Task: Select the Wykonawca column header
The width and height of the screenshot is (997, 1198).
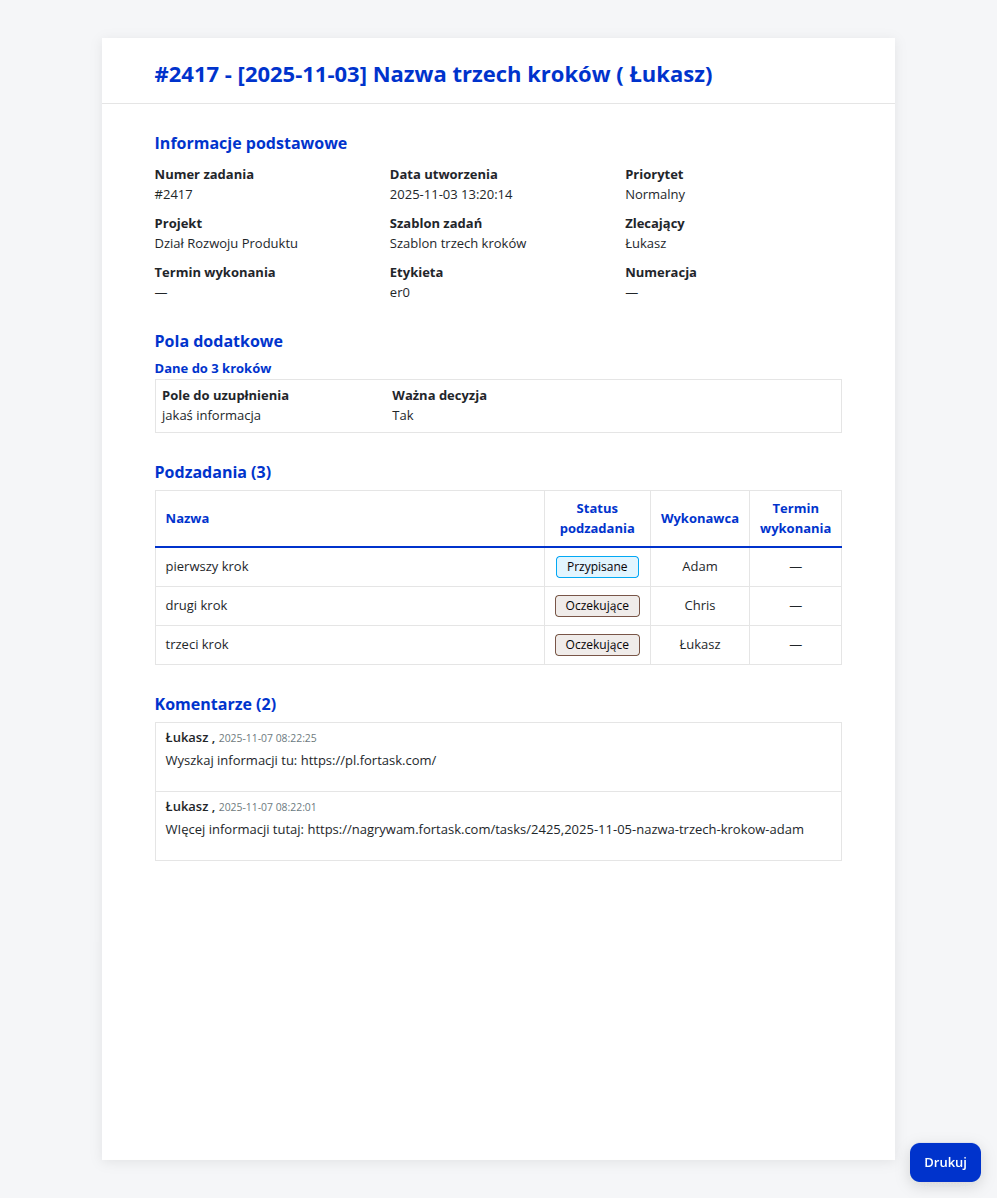Action: (699, 518)
